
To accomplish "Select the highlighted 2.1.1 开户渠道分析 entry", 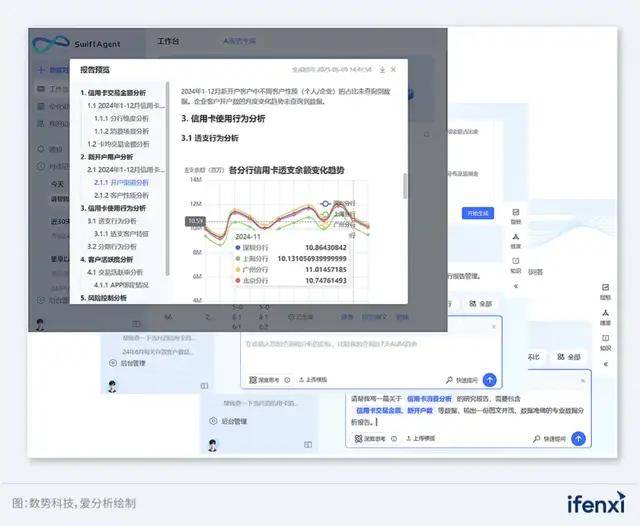I will (121, 182).
